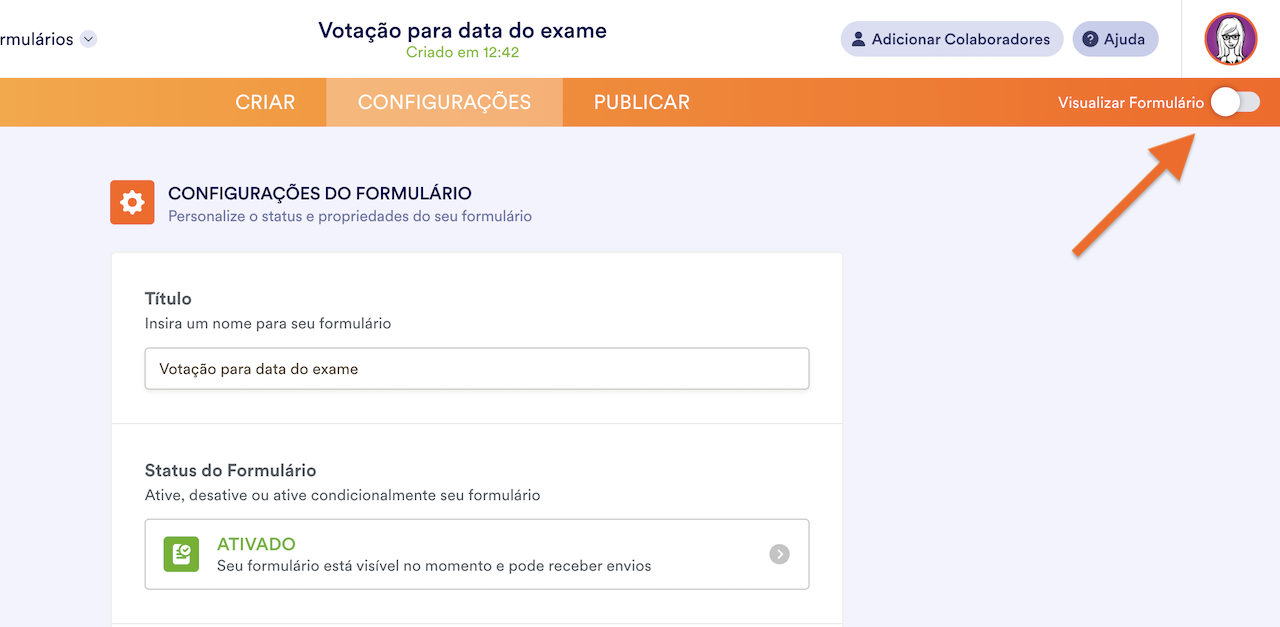Click the Título text input field
The image size is (1280, 627).
[x=476, y=368]
